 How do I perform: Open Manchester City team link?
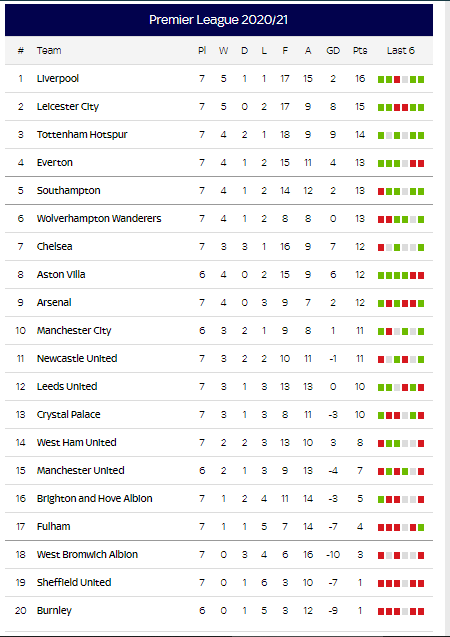[74, 331]
